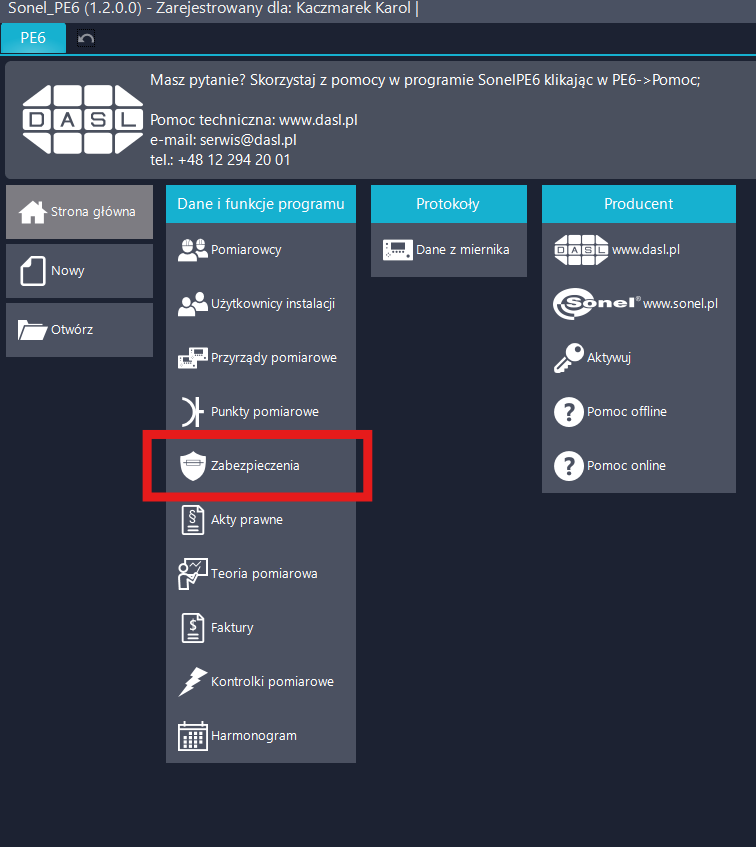Click the Przyrządy pomiarowe instruments icon

[x=192, y=358]
